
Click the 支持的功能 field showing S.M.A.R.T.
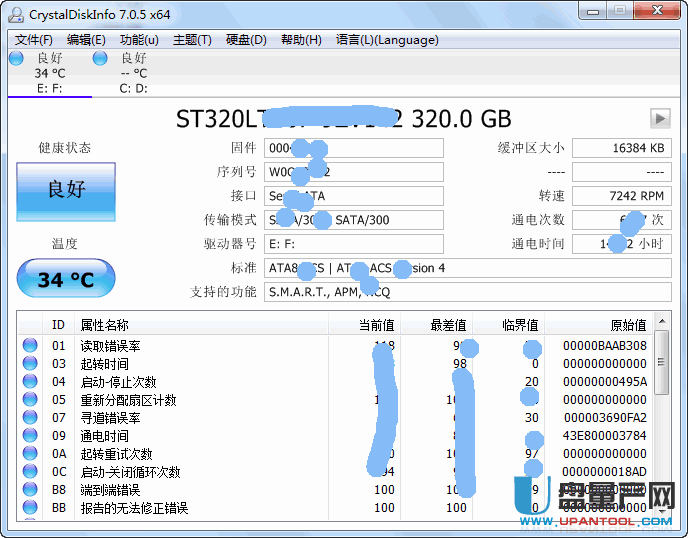click(x=467, y=292)
